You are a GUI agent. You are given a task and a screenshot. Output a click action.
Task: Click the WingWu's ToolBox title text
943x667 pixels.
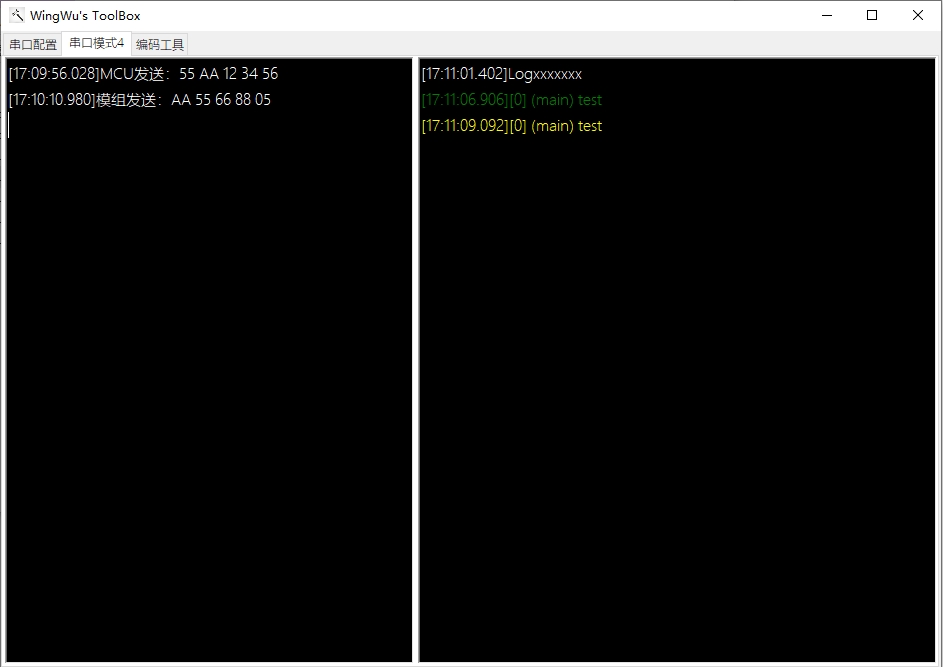[x=85, y=15]
